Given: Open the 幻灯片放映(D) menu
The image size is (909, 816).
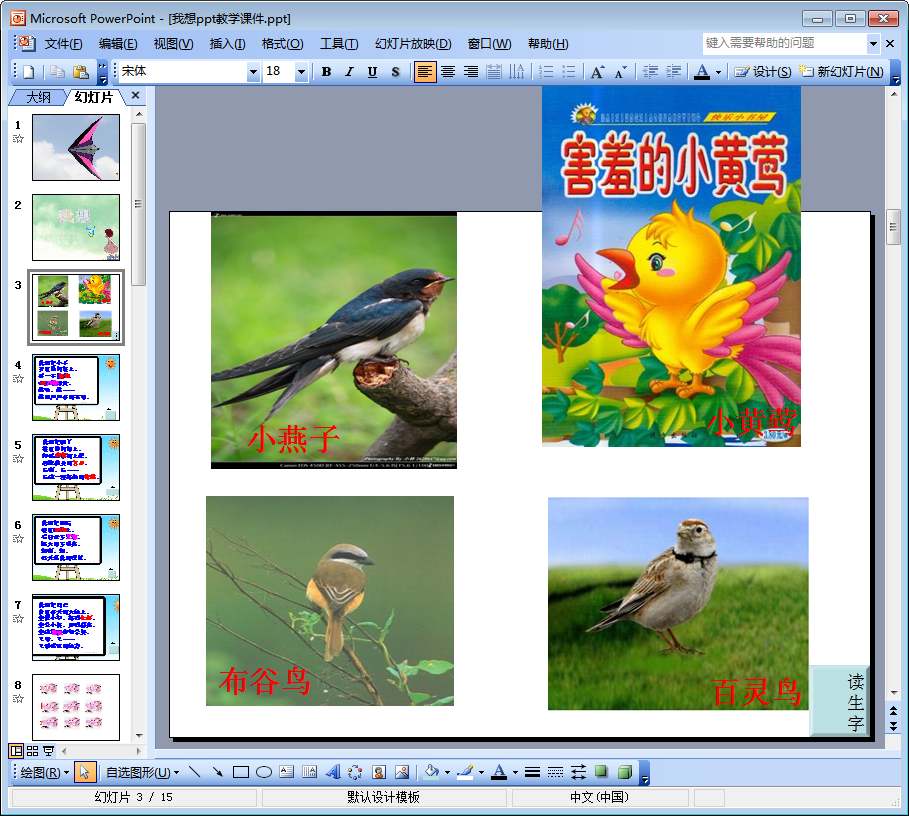Looking at the screenshot, I should [413, 44].
